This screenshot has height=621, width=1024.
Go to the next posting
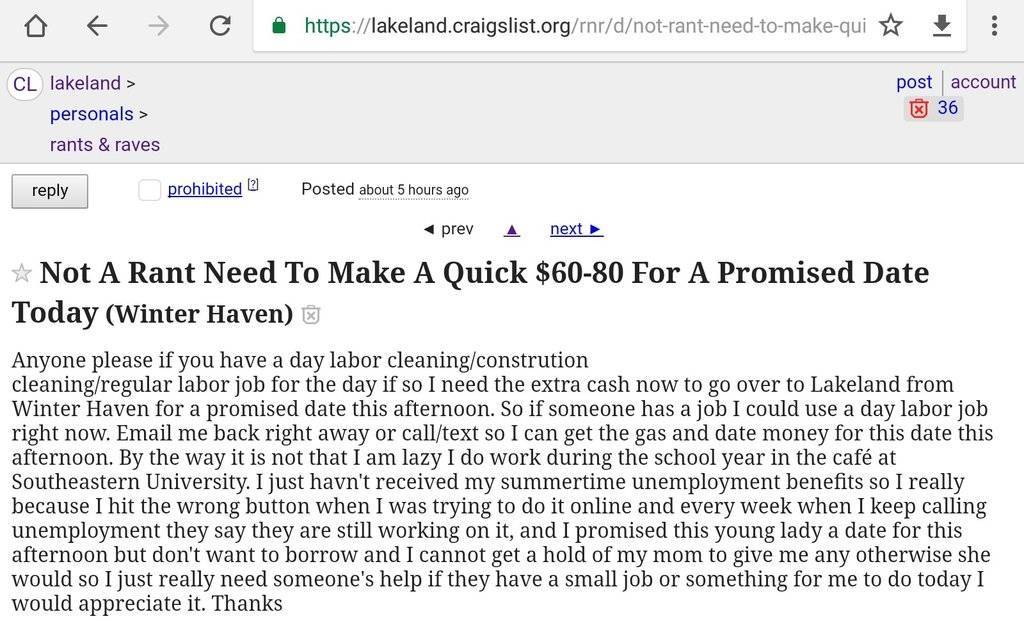tap(576, 229)
